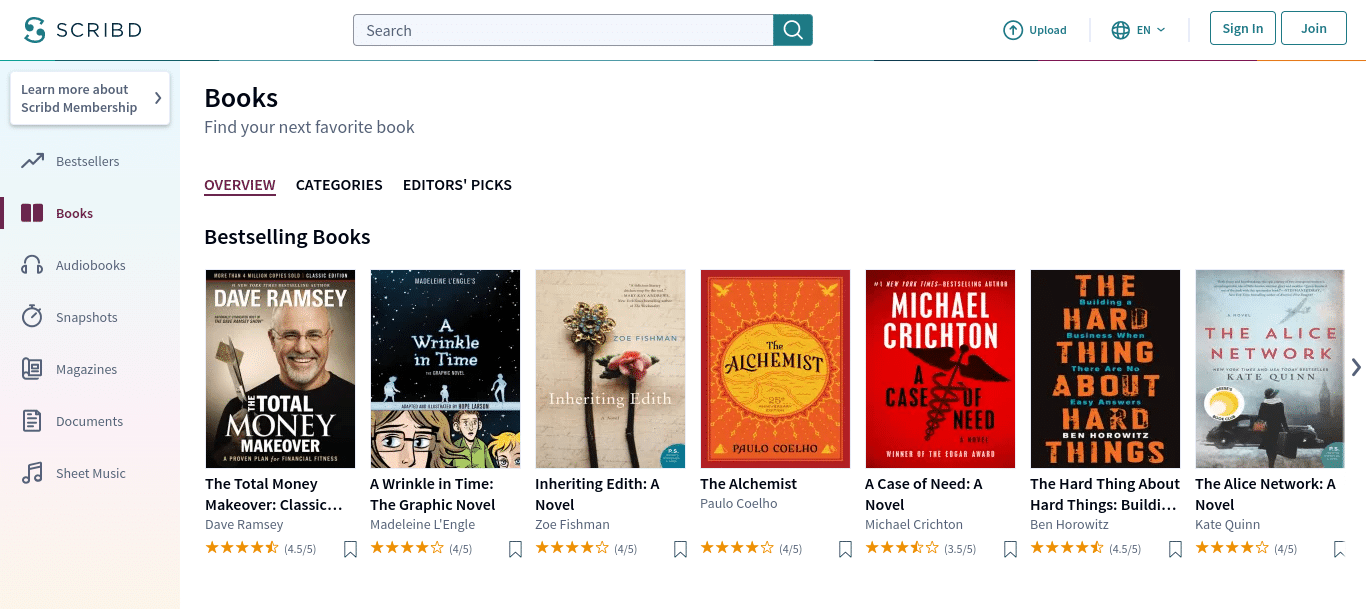Bookmark The Hard Thing About Hard Things
Viewport: 1366px width, 609px height.
tap(1175, 549)
